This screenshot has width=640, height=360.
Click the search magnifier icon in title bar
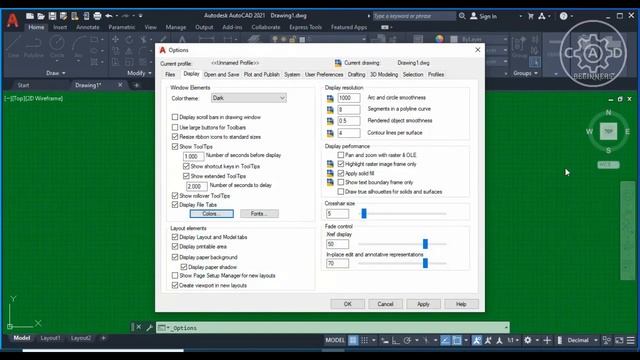(x=462, y=16)
